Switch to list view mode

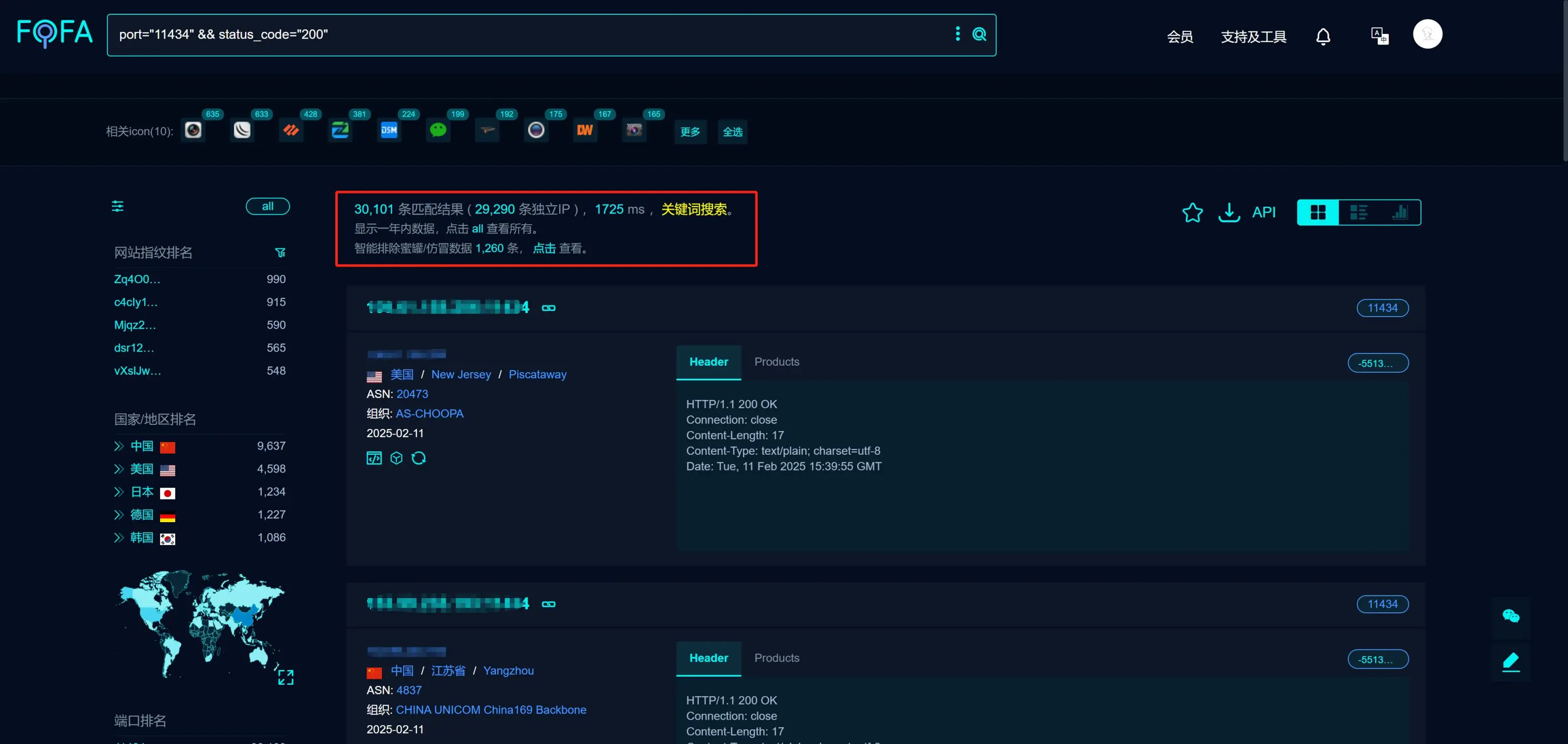click(x=1359, y=213)
